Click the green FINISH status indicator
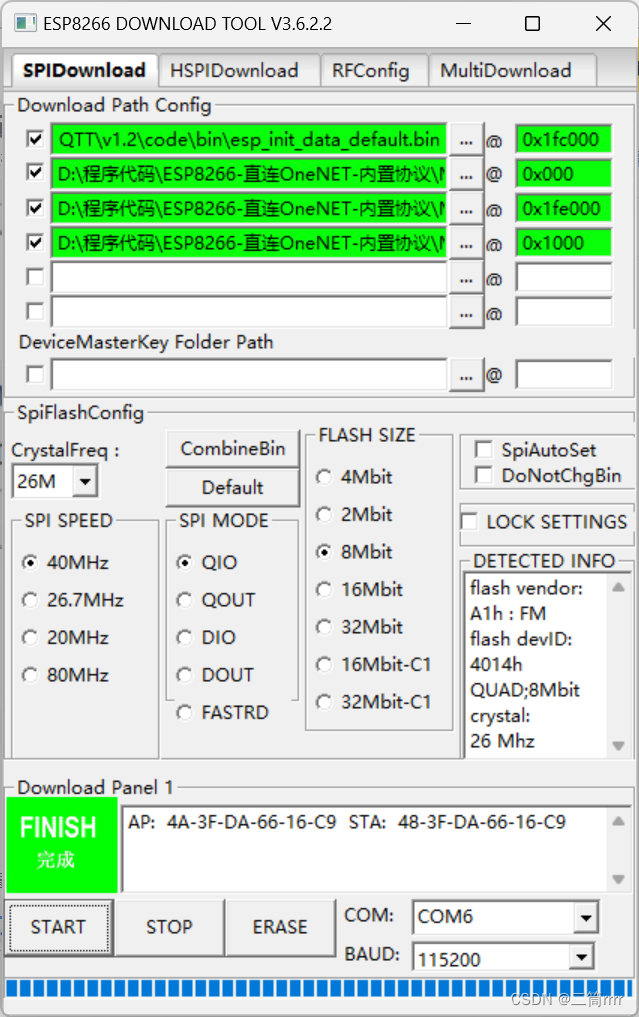The height and width of the screenshot is (1017, 639). pos(62,844)
